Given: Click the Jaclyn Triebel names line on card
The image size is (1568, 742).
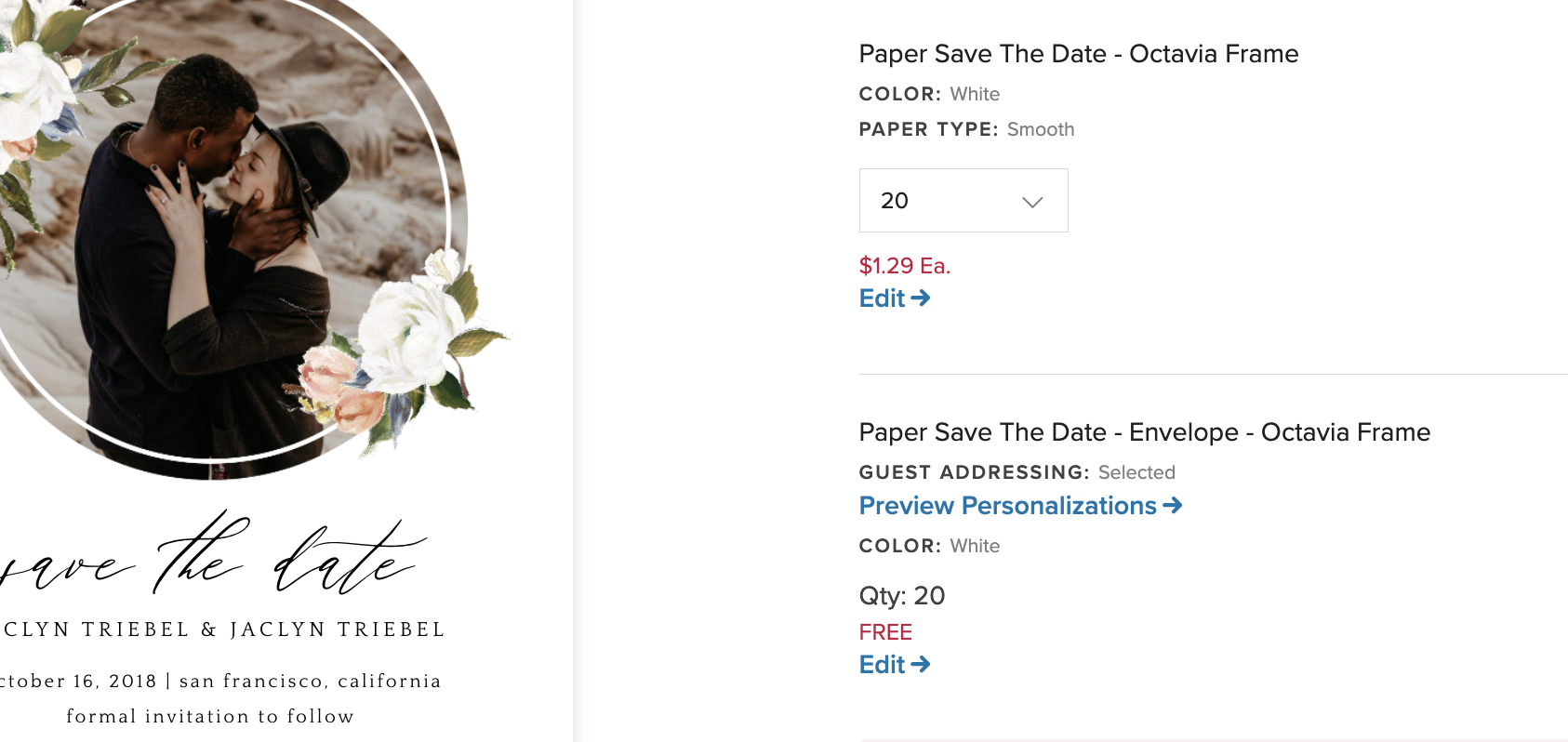Looking at the screenshot, I should (223, 629).
